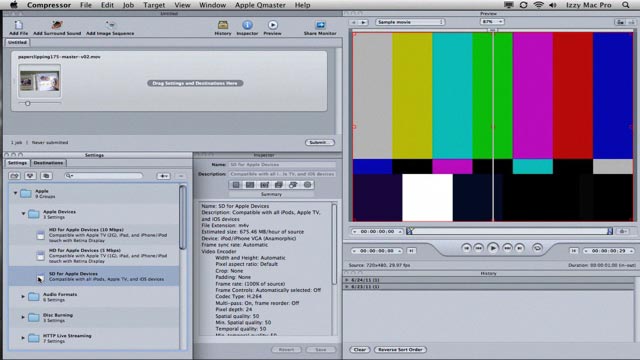Image resolution: width=640 pixels, height=360 pixels.
Task: Click the split-screen slider atop the Preview image
Action: (493, 30)
